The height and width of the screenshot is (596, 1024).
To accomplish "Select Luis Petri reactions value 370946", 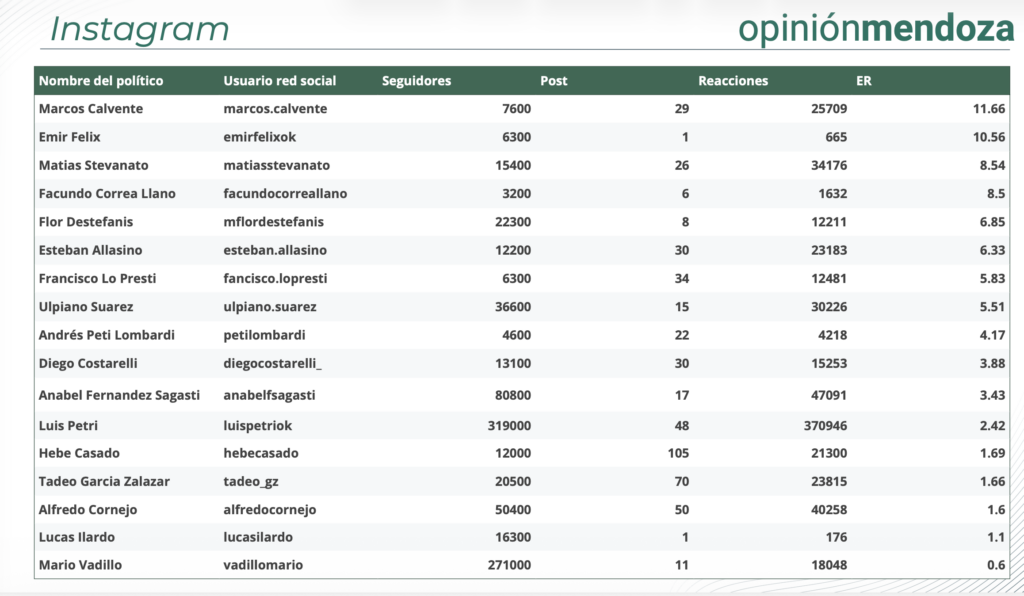I will [x=823, y=425].
